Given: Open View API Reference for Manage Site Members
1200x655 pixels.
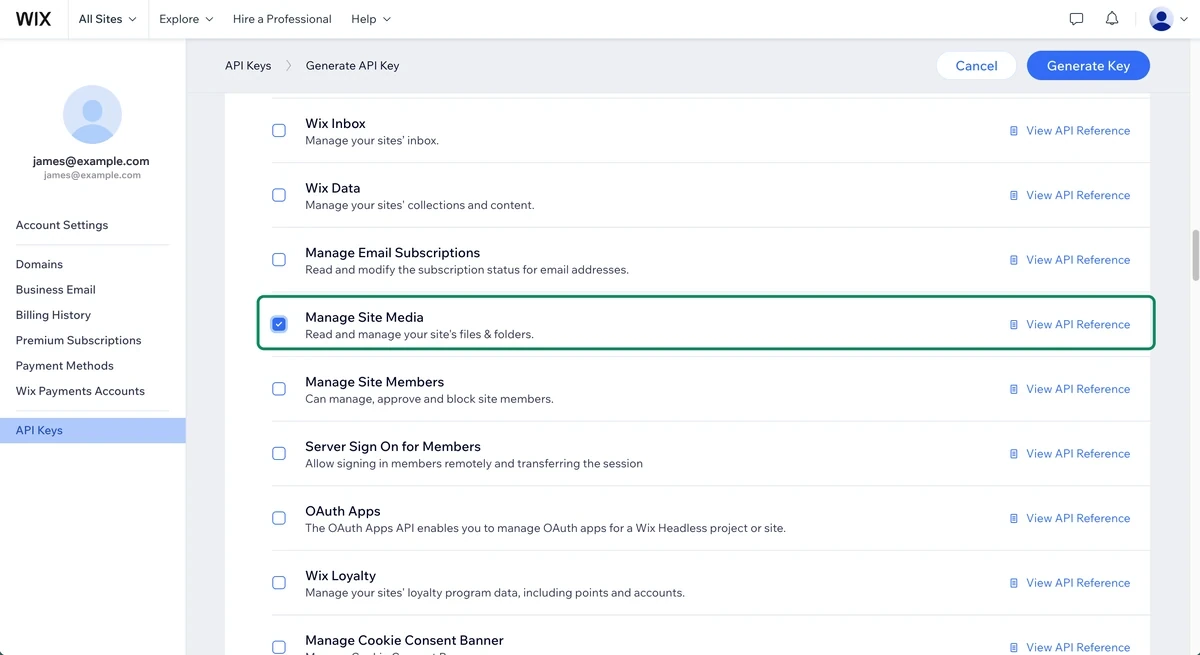Looking at the screenshot, I should tap(1078, 390).
